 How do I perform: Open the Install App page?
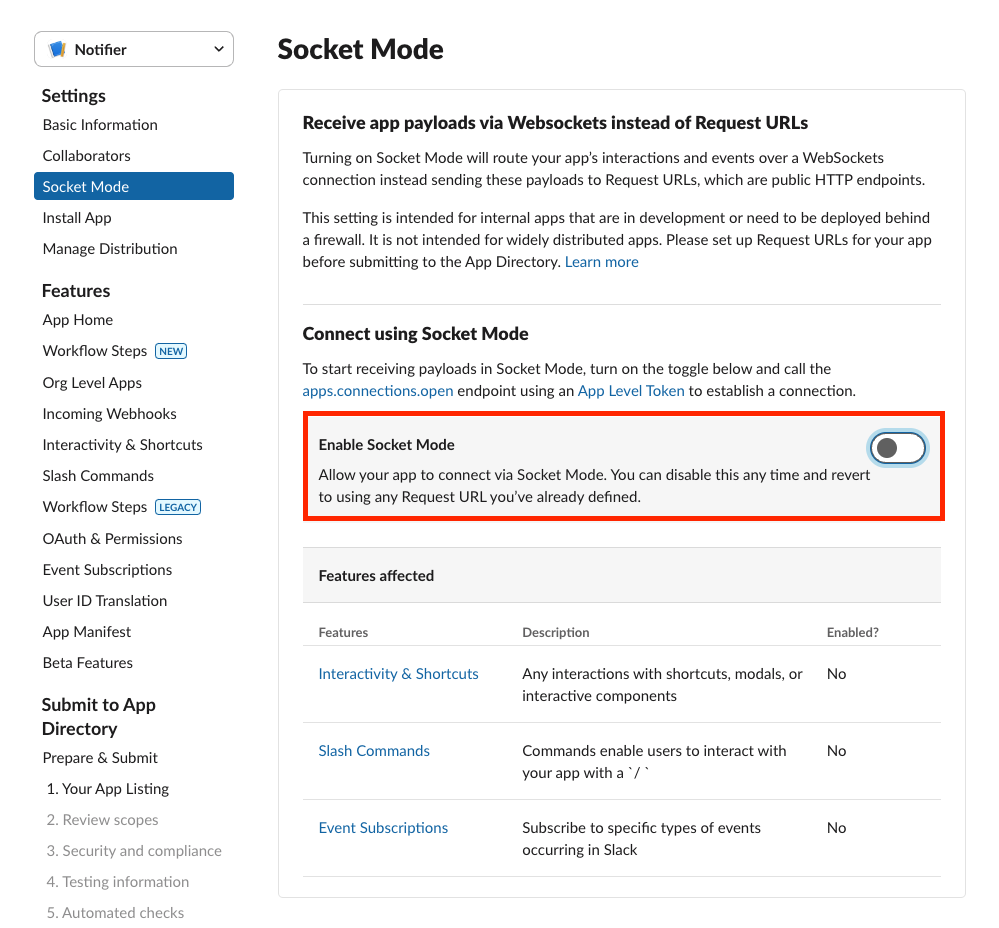point(77,218)
